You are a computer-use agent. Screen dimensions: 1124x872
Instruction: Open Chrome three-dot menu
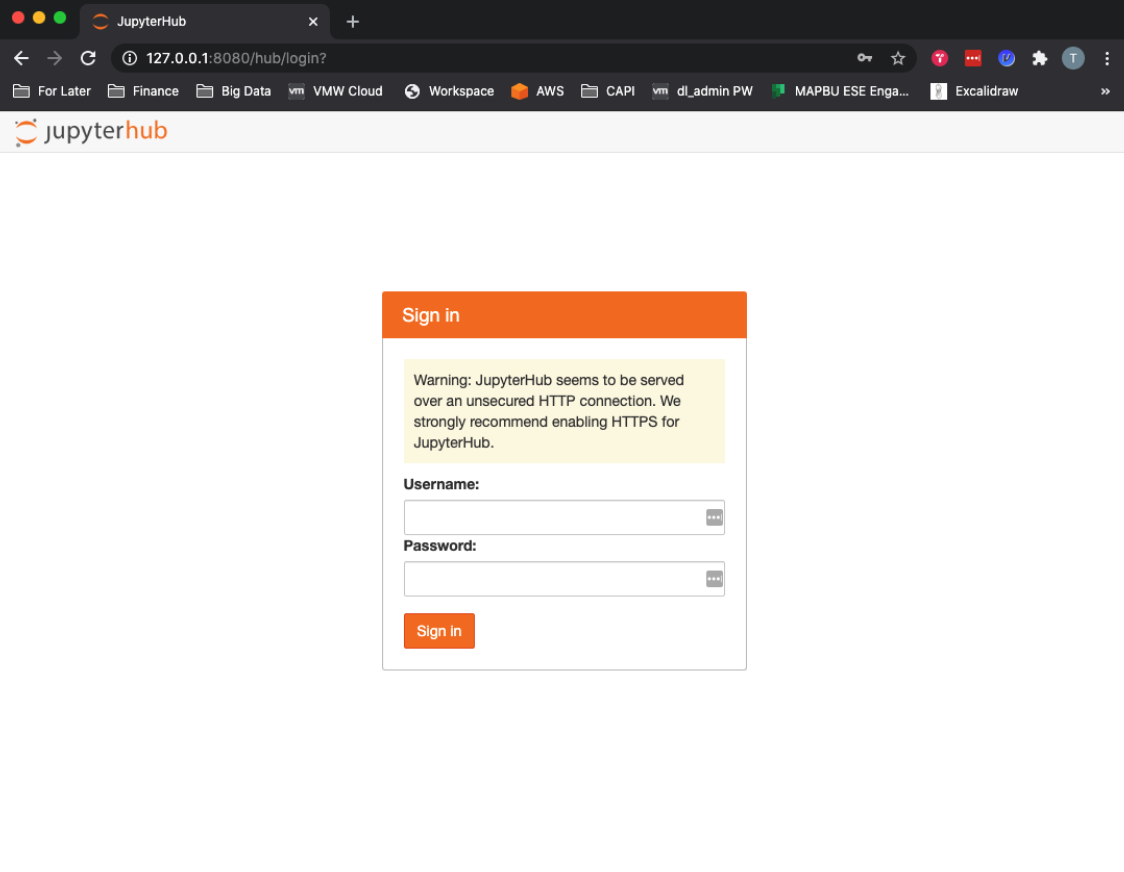[1106, 58]
